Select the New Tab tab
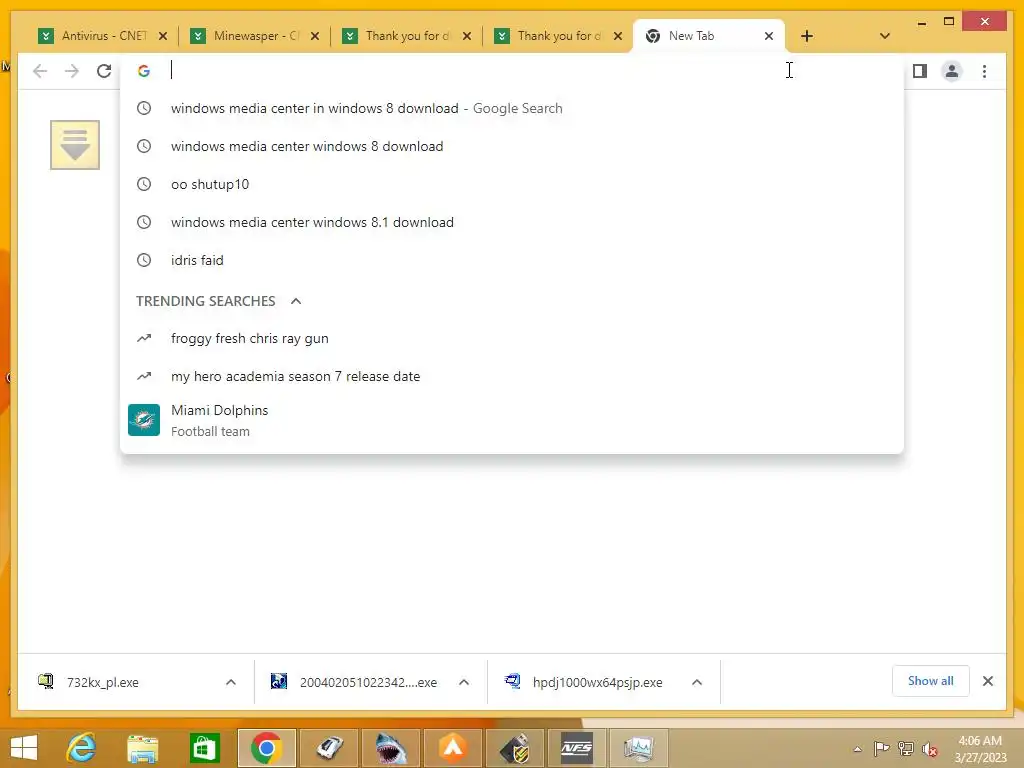The width and height of the screenshot is (1024, 768). click(x=708, y=36)
